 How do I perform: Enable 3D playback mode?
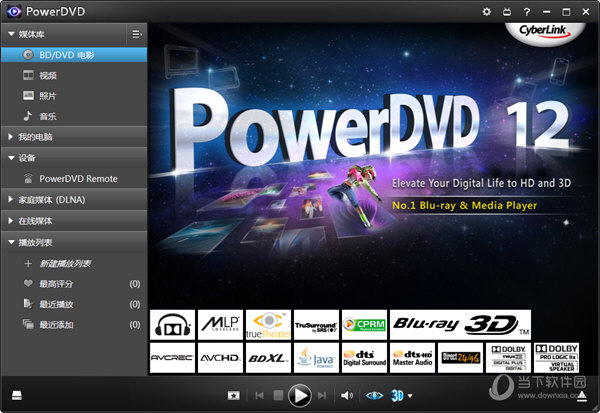coord(397,395)
